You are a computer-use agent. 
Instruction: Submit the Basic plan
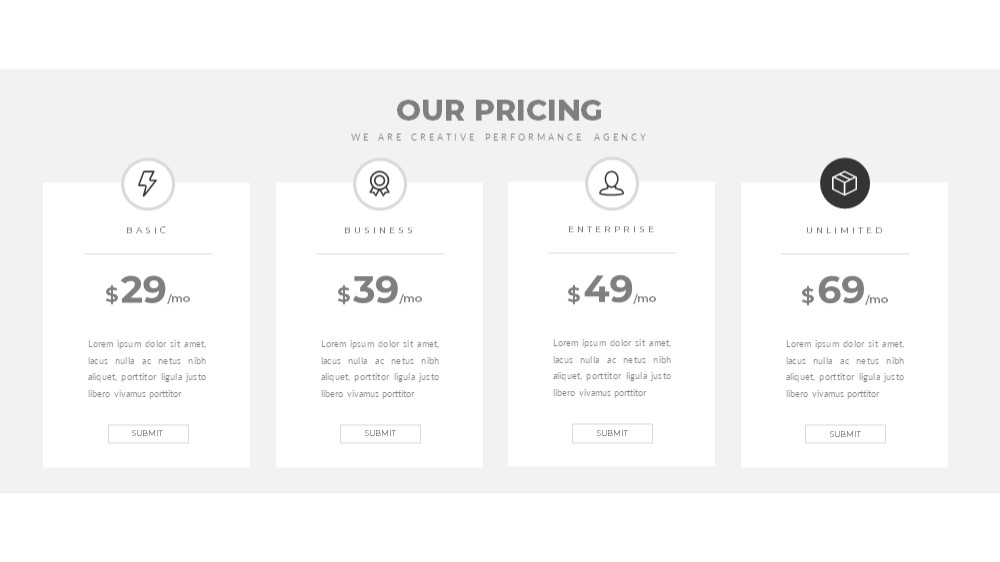pos(148,434)
